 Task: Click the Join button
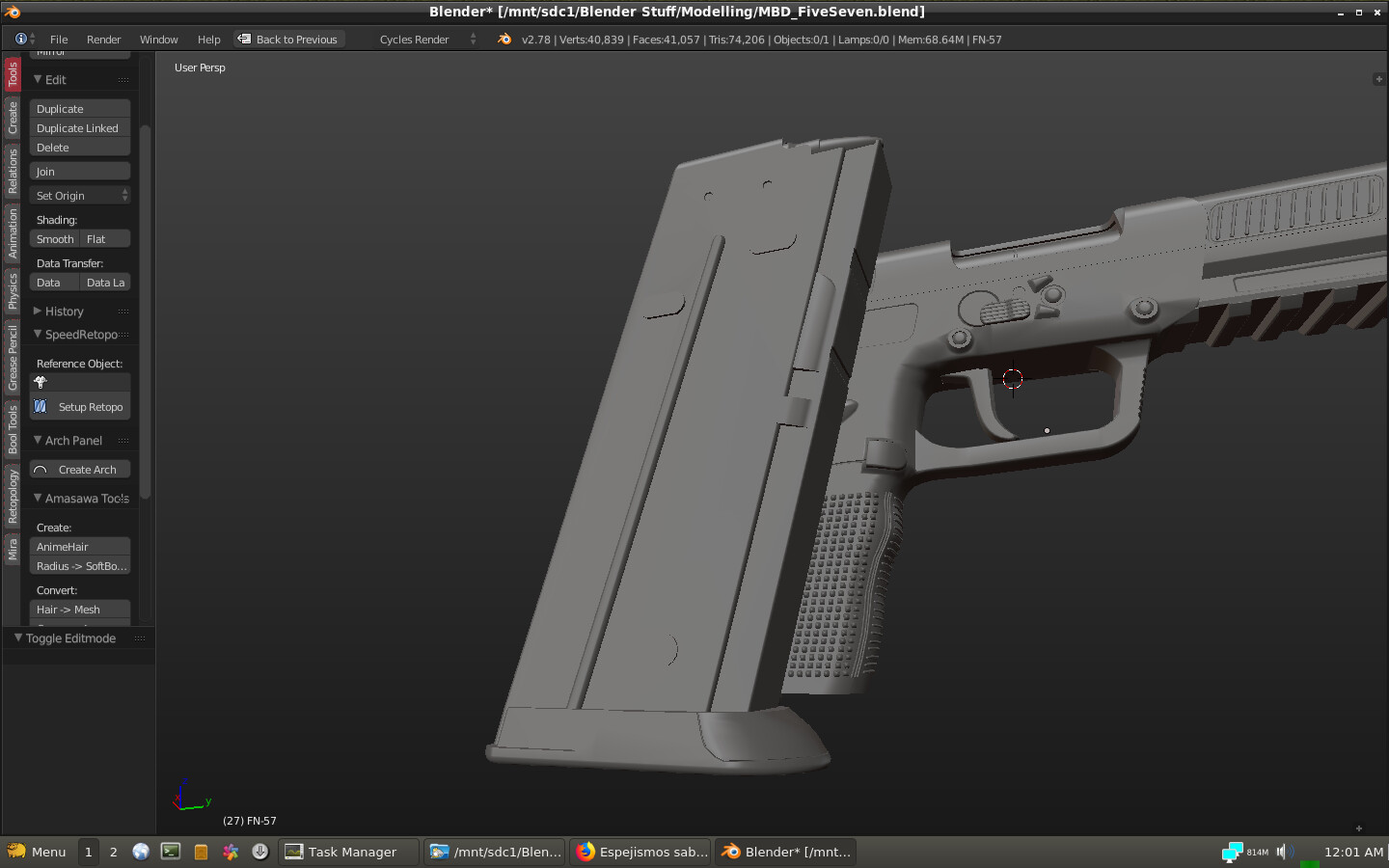click(80, 172)
